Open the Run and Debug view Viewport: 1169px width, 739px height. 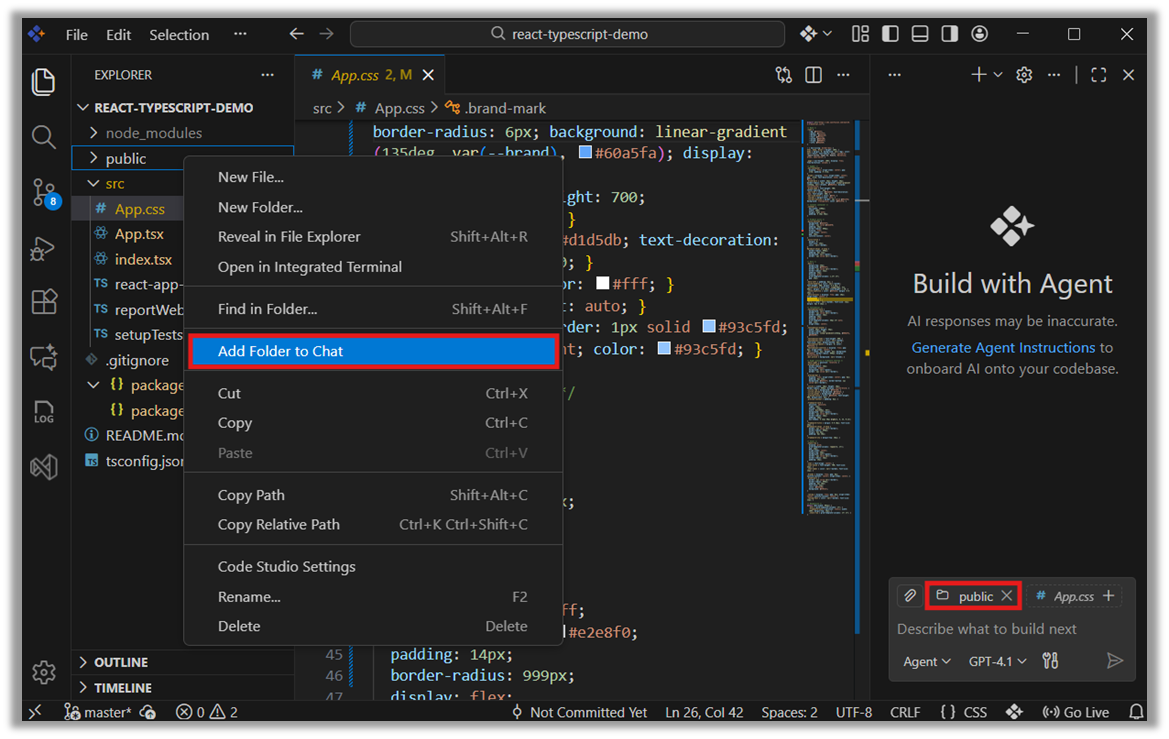coord(43,247)
